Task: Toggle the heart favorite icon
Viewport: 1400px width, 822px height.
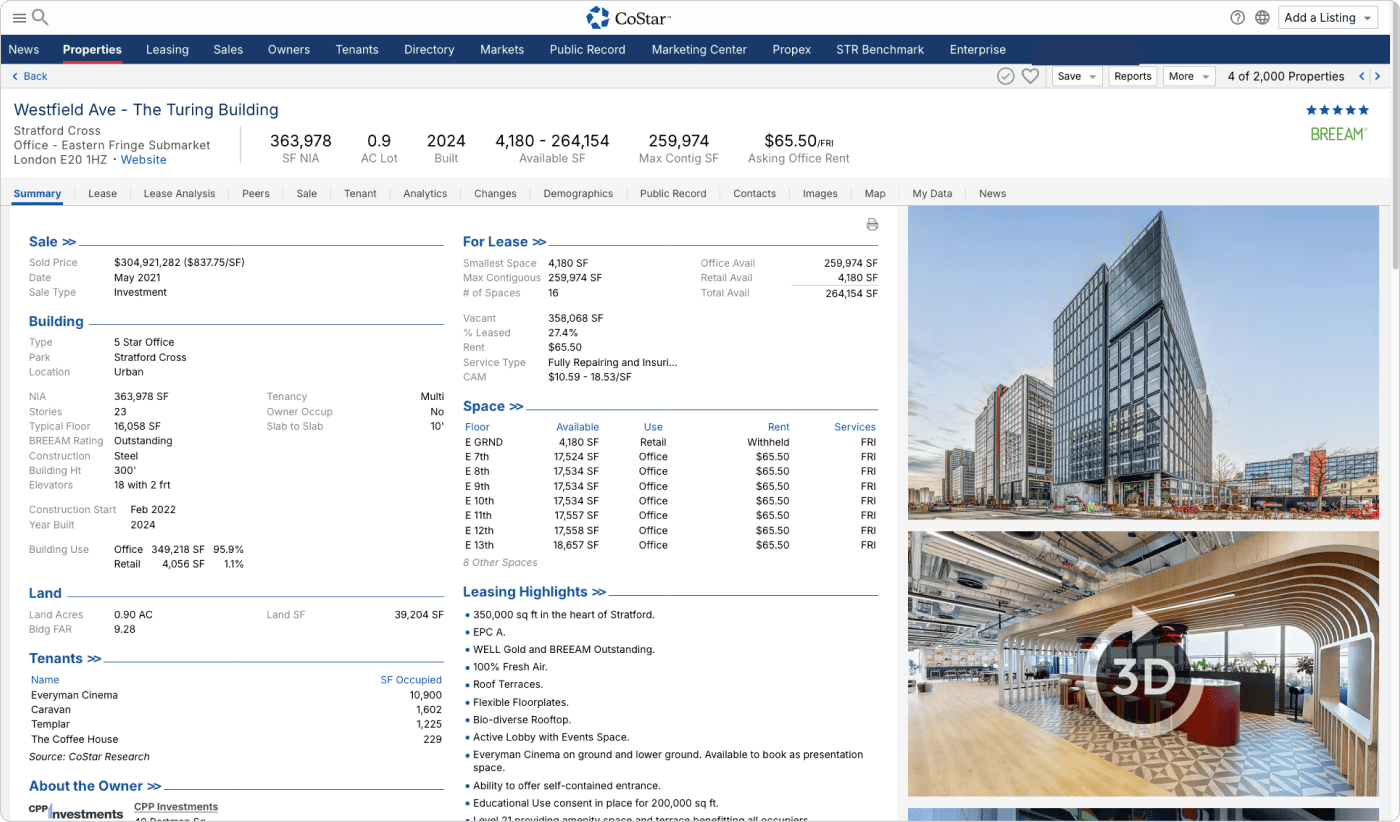Action: pos(1030,76)
